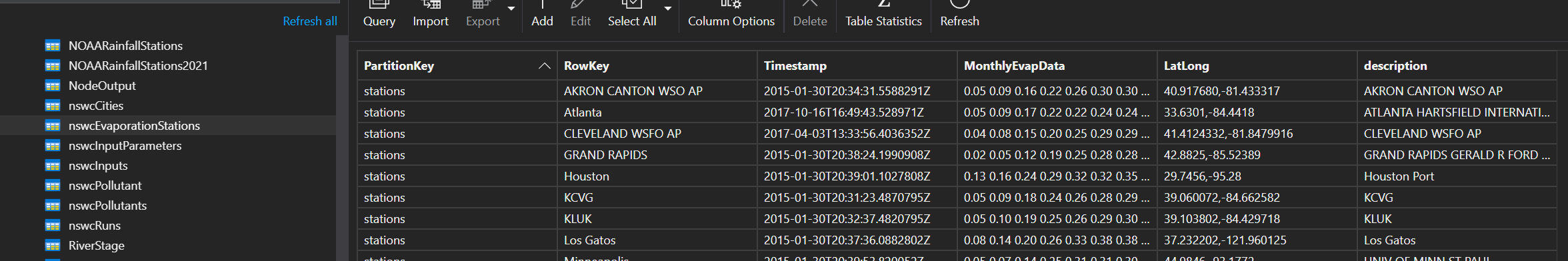This screenshot has width=1568, height=261.
Task: Click Los Gatos MonthlyEvapData starting 0.08 0.14
Action: (x=1057, y=240)
